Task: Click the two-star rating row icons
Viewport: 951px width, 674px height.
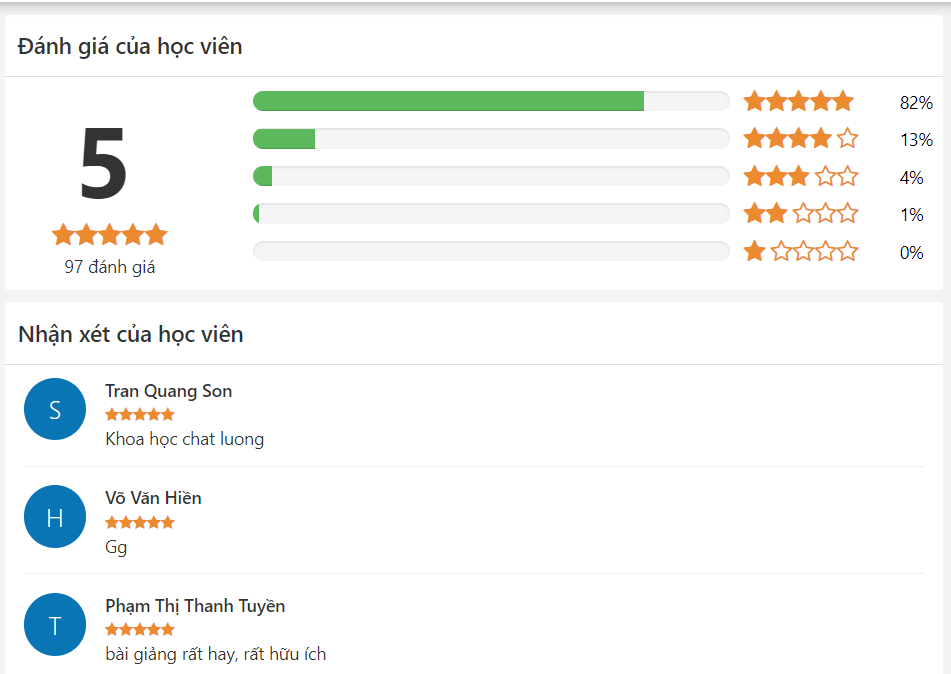Action: point(800,214)
